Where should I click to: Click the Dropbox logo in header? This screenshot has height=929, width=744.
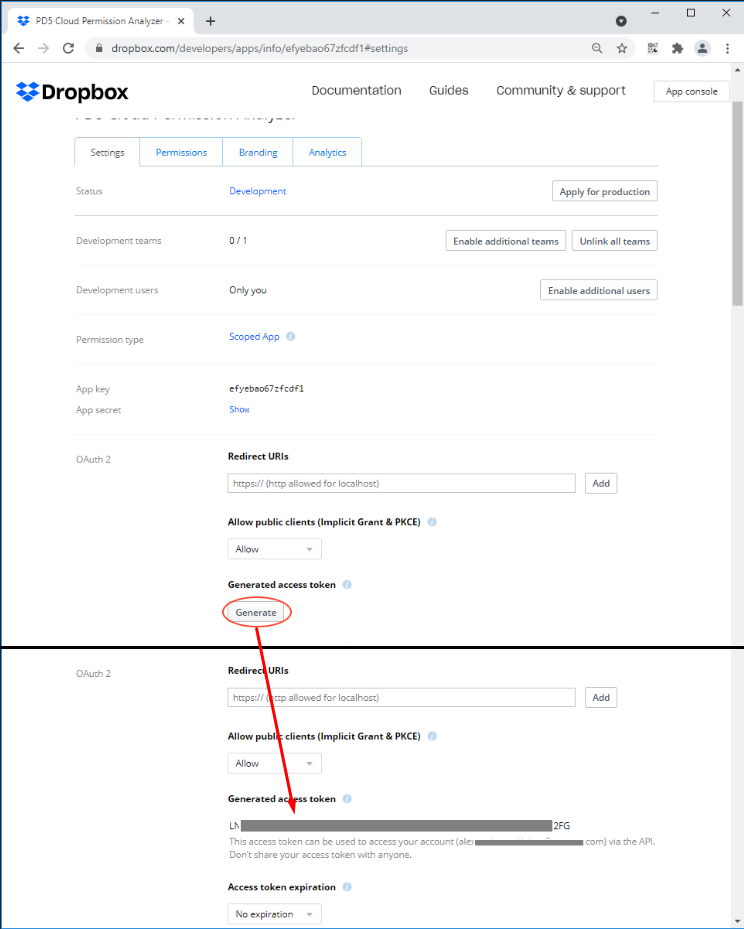coord(72,91)
